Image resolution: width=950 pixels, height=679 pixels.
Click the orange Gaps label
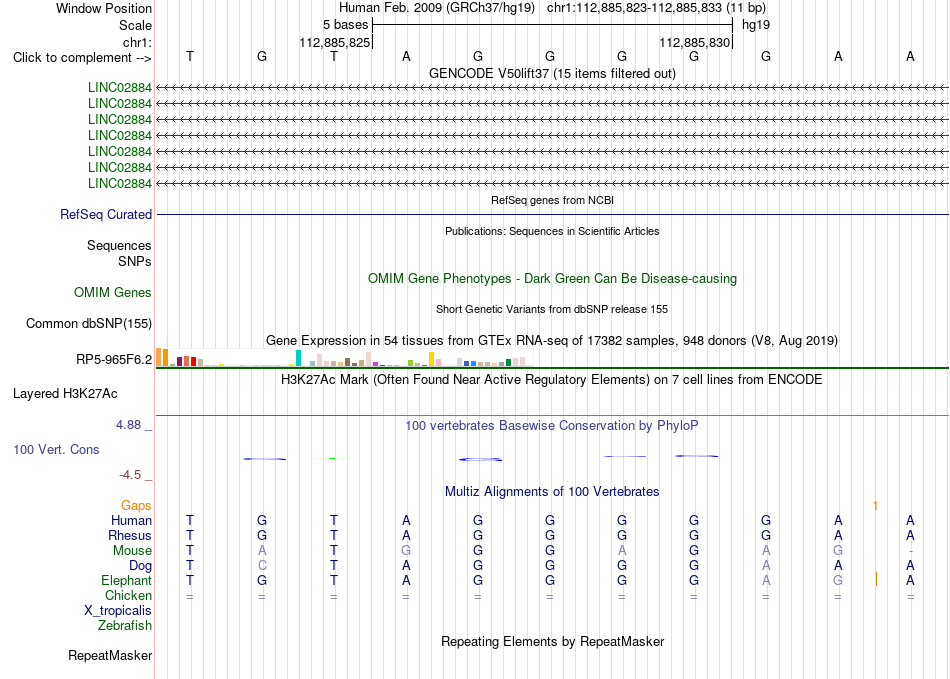pos(136,505)
